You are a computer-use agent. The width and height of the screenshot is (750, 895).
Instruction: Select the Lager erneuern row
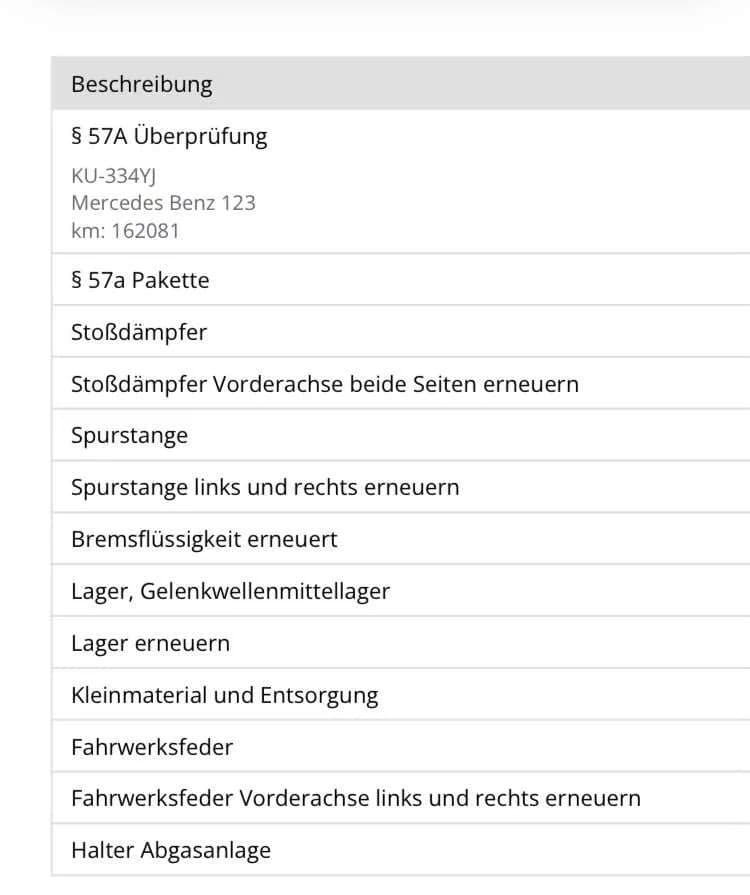(401, 643)
